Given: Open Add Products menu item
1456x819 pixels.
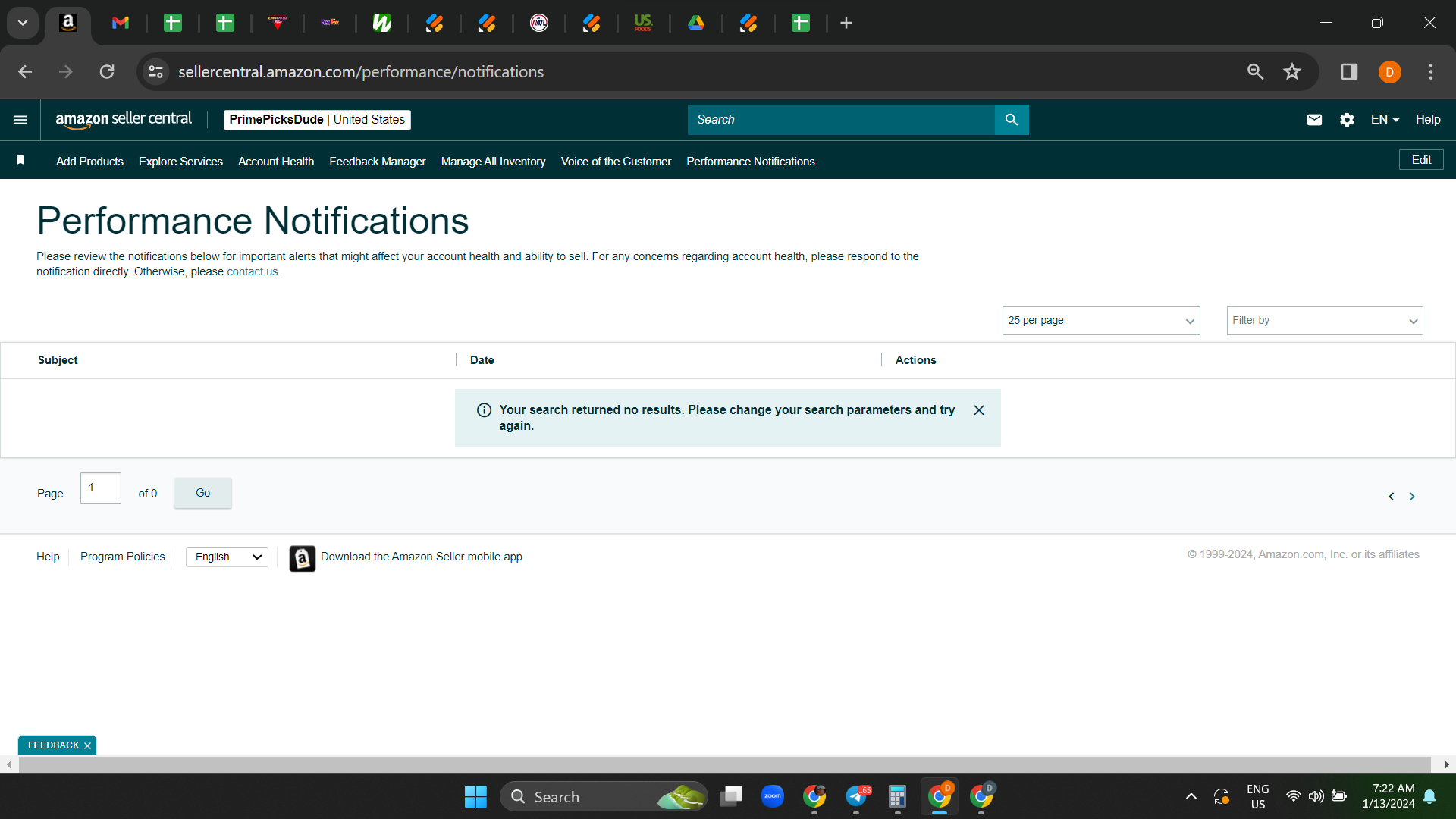Looking at the screenshot, I should (x=89, y=162).
